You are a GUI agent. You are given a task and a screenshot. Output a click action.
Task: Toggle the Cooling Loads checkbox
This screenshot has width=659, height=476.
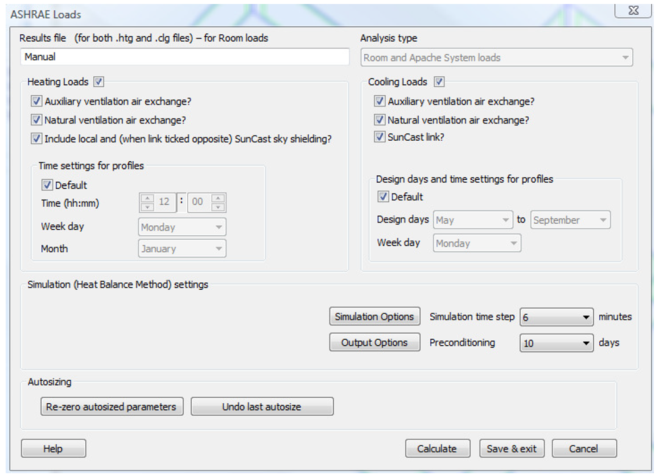pos(439,82)
